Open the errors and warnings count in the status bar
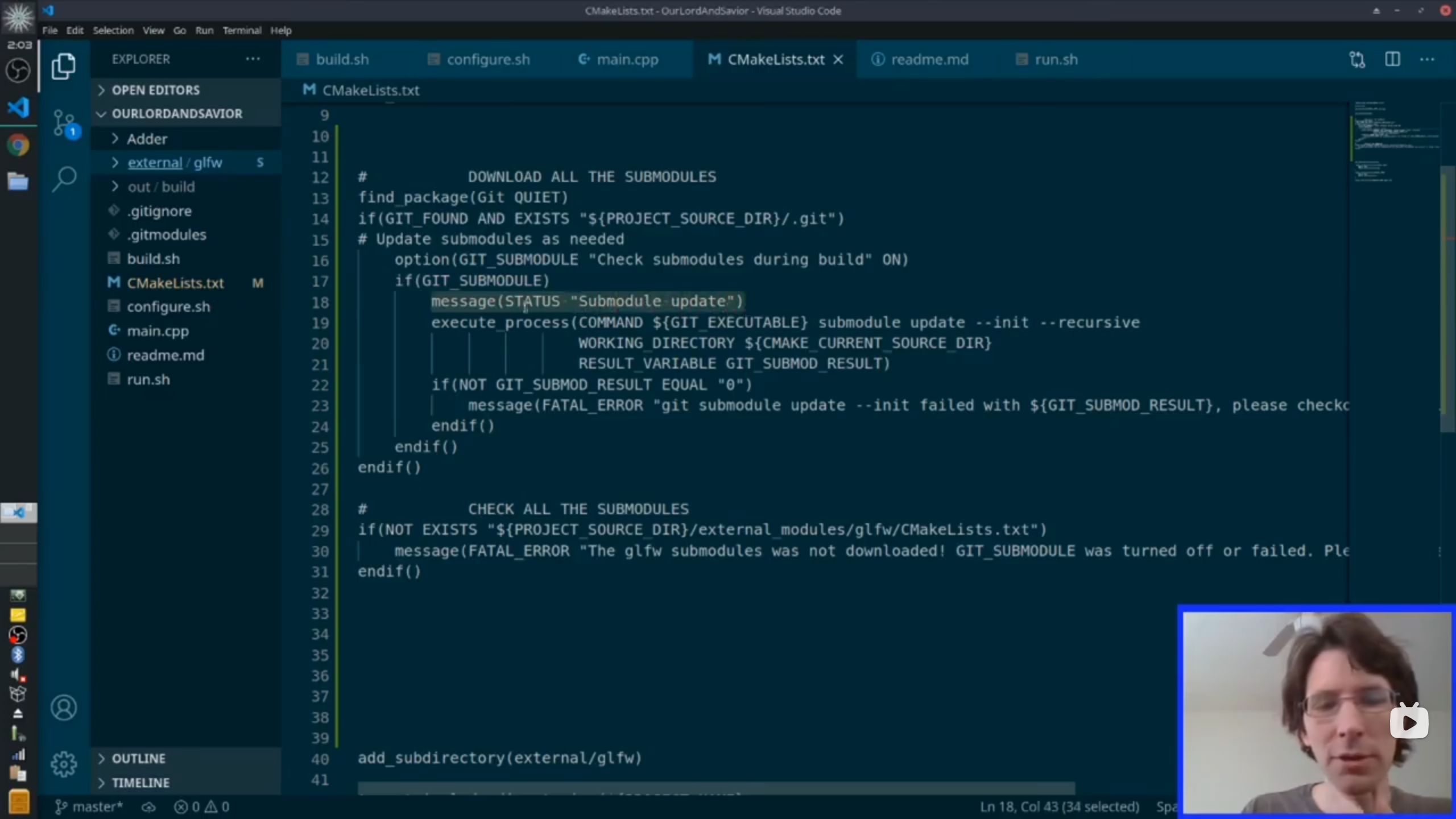 pyautogui.click(x=202, y=806)
